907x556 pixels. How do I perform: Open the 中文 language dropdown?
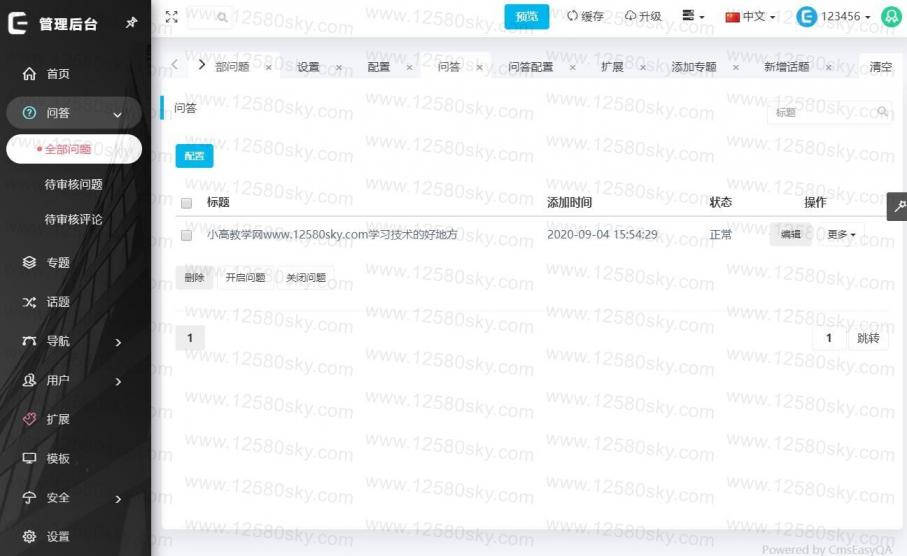click(750, 16)
